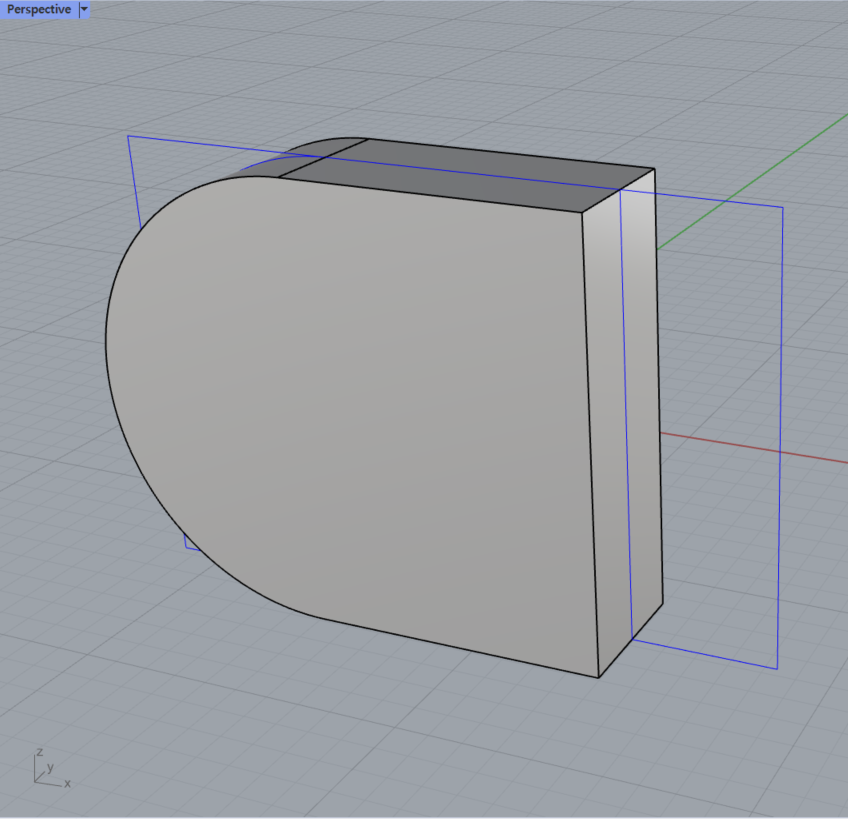Screen dimensions: 848x819
Task: Select the dark top face of the solid
Action: pyautogui.click(x=465, y=176)
